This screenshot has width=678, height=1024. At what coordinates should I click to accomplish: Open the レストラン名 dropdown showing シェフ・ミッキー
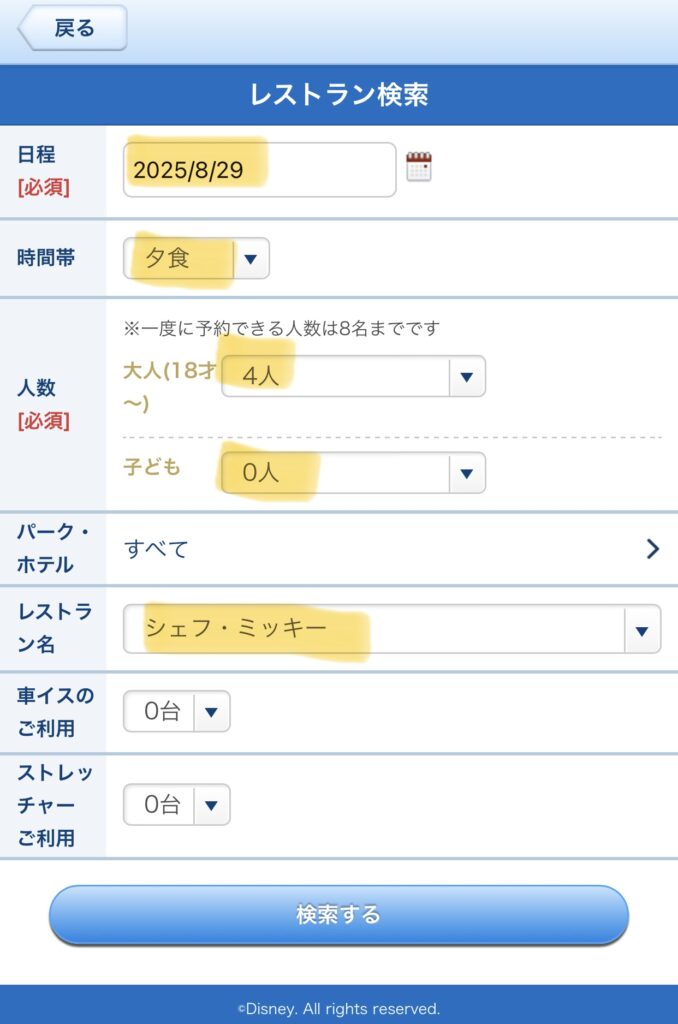pyautogui.click(x=373, y=629)
